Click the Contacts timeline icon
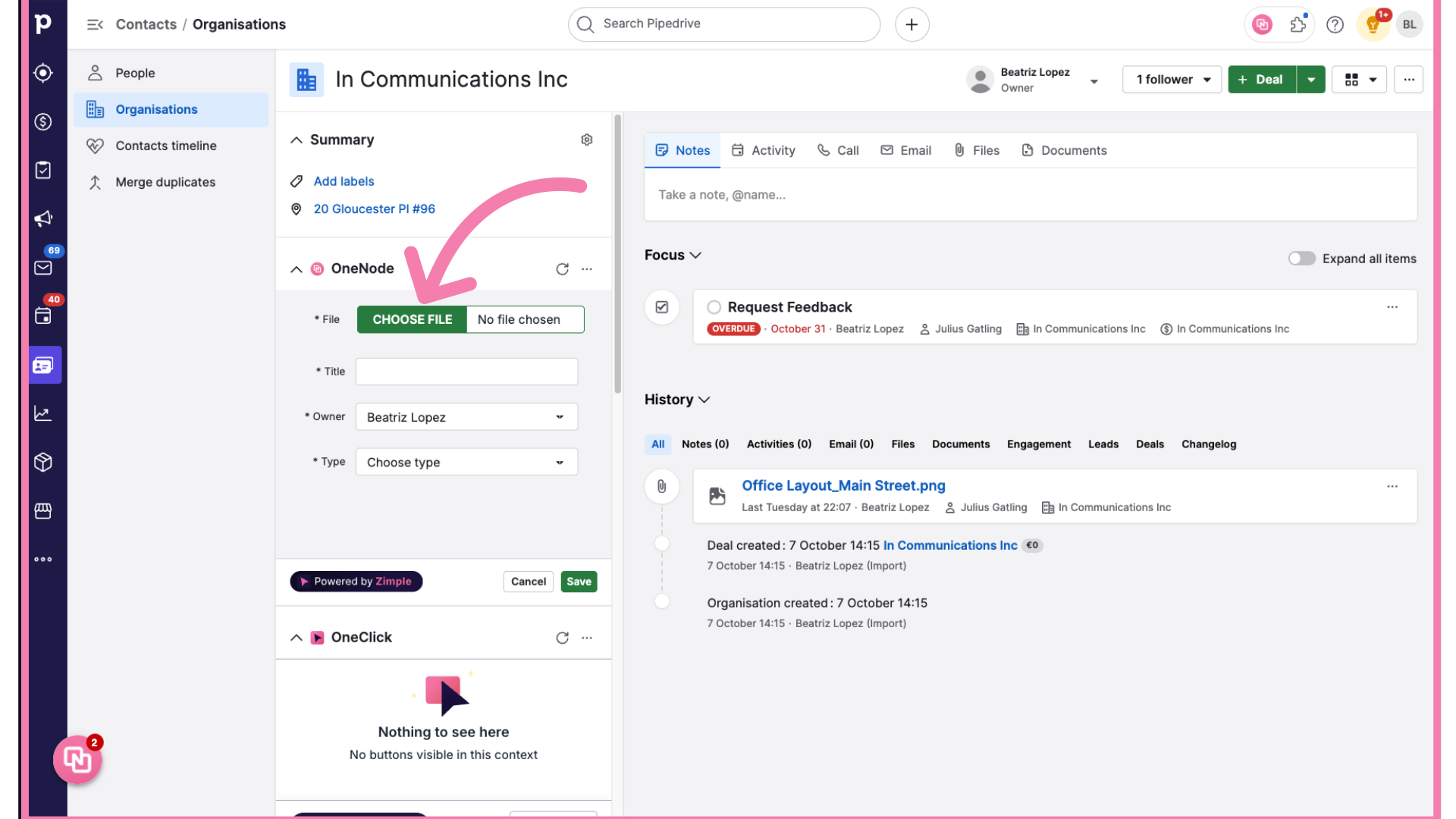Image resolution: width=1456 pixels, height=819 pixels. click(x=95, y=146)
